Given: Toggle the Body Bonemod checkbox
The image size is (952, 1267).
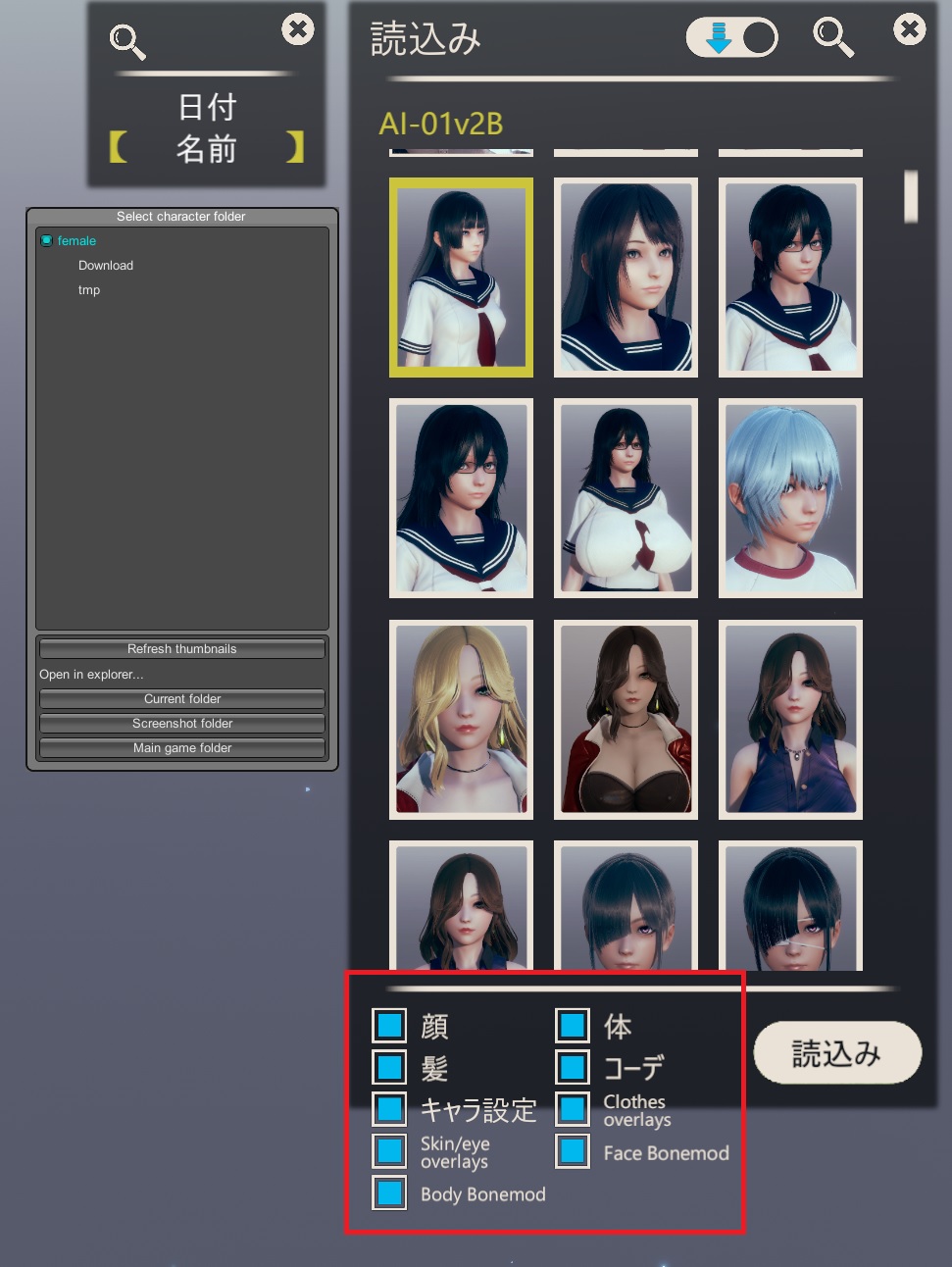Looking at the screenshot, I should click(389, 1192).
